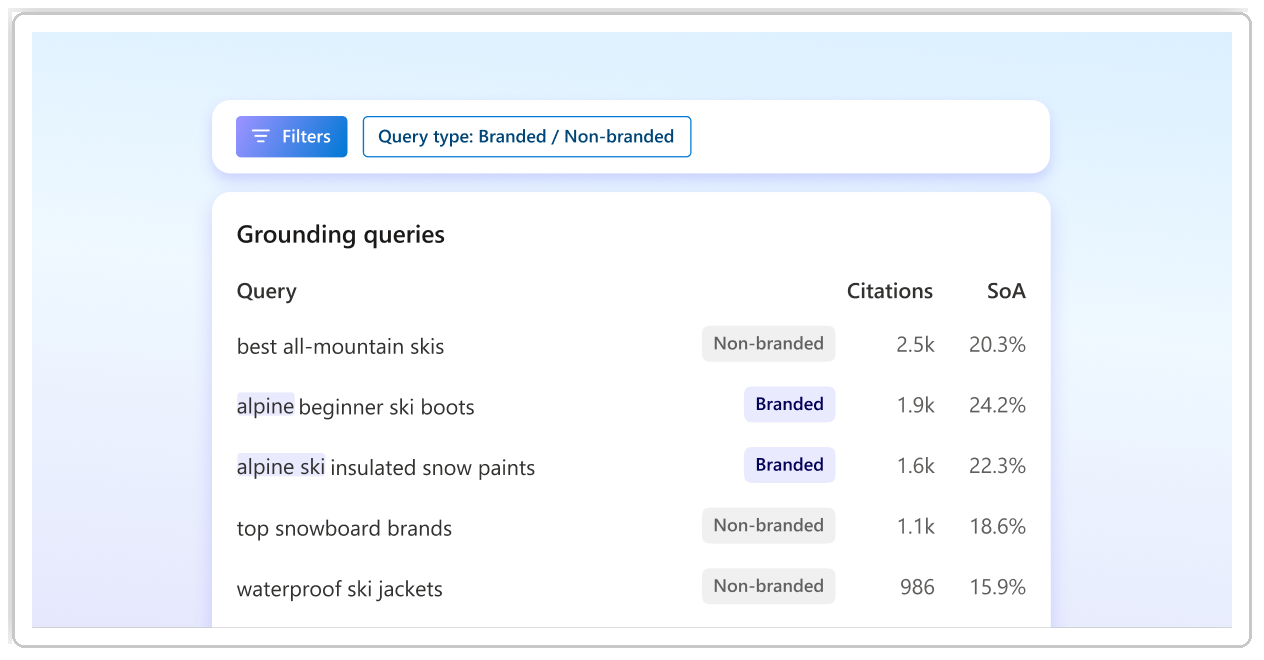Click the filter lines icon in Filters
Screen dimensions: 1264x660
[261, 137]
